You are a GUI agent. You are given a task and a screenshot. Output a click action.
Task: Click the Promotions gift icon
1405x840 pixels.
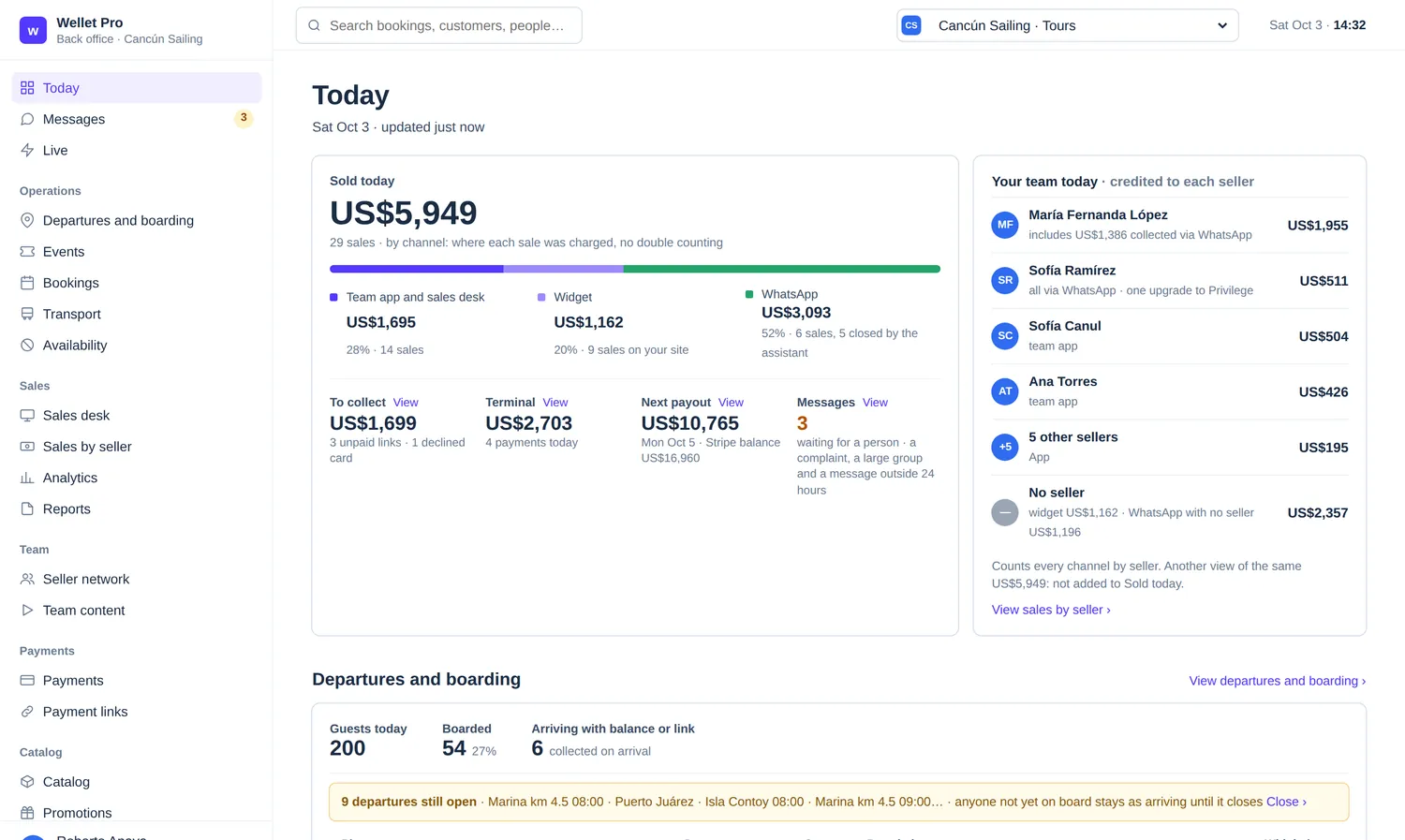(27, 813)
